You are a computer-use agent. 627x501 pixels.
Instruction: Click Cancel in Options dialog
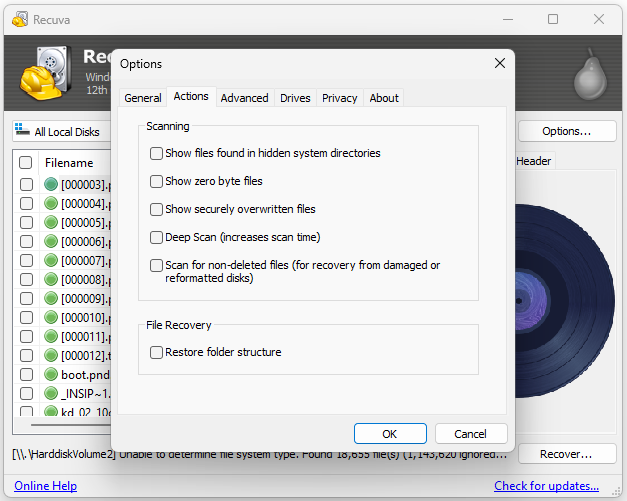471,434
